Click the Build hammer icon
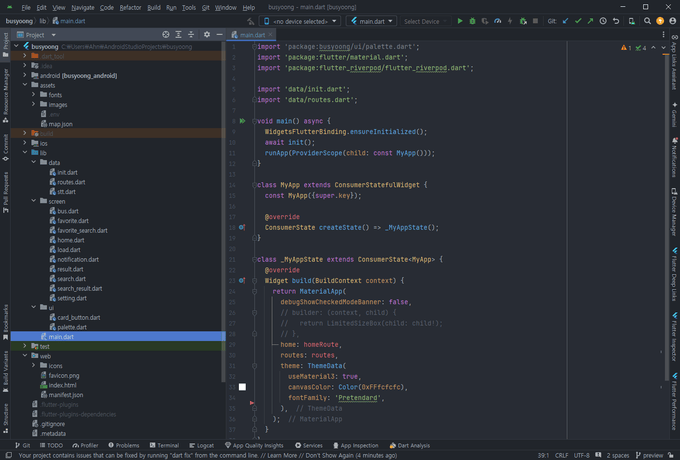Screen dimensions: 680x460 (x=250, y=21)
